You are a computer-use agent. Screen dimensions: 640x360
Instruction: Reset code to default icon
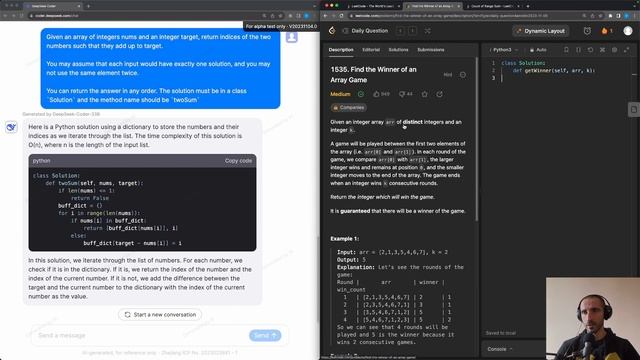pos(590,50)
